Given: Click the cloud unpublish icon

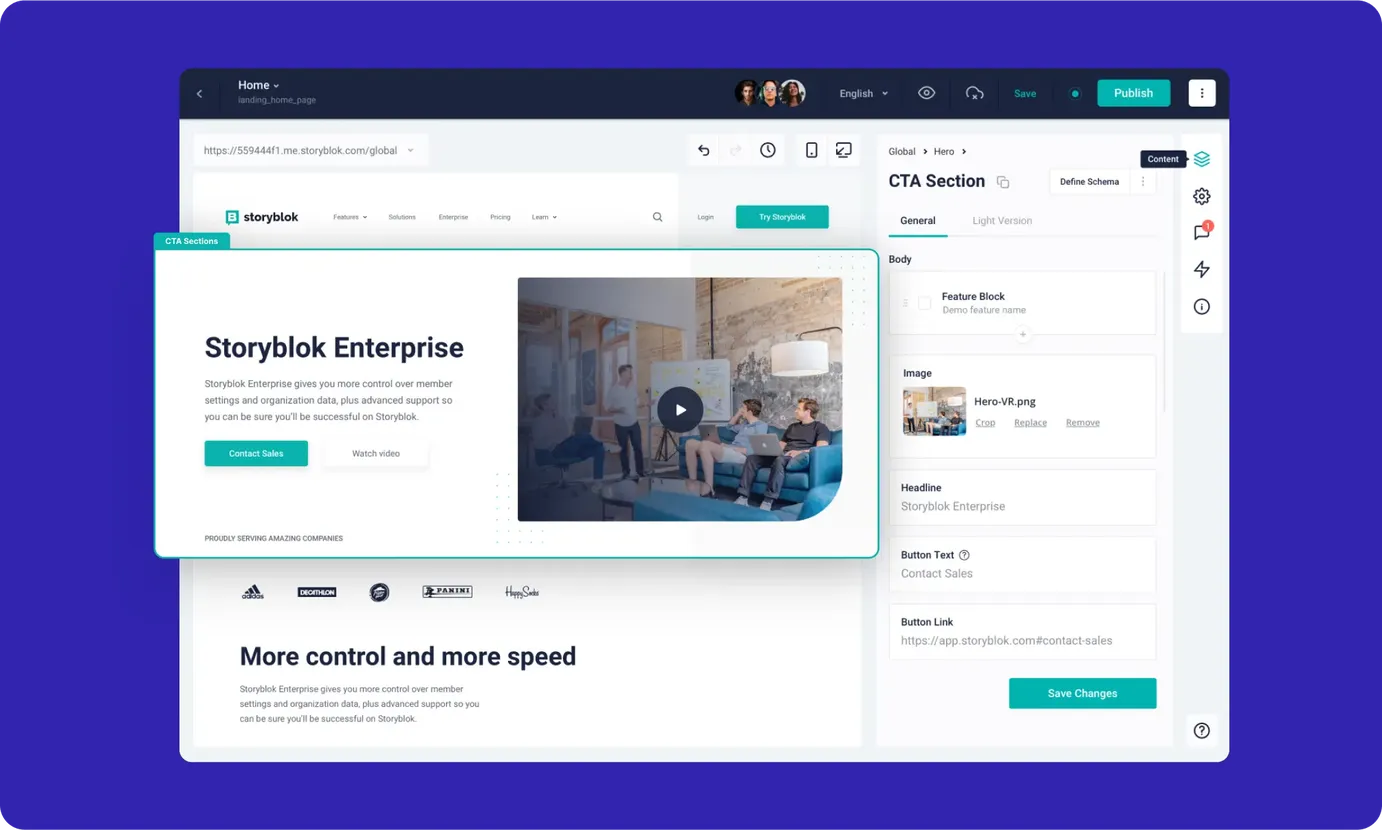Looking at the screenshot, I should [975, 93].
